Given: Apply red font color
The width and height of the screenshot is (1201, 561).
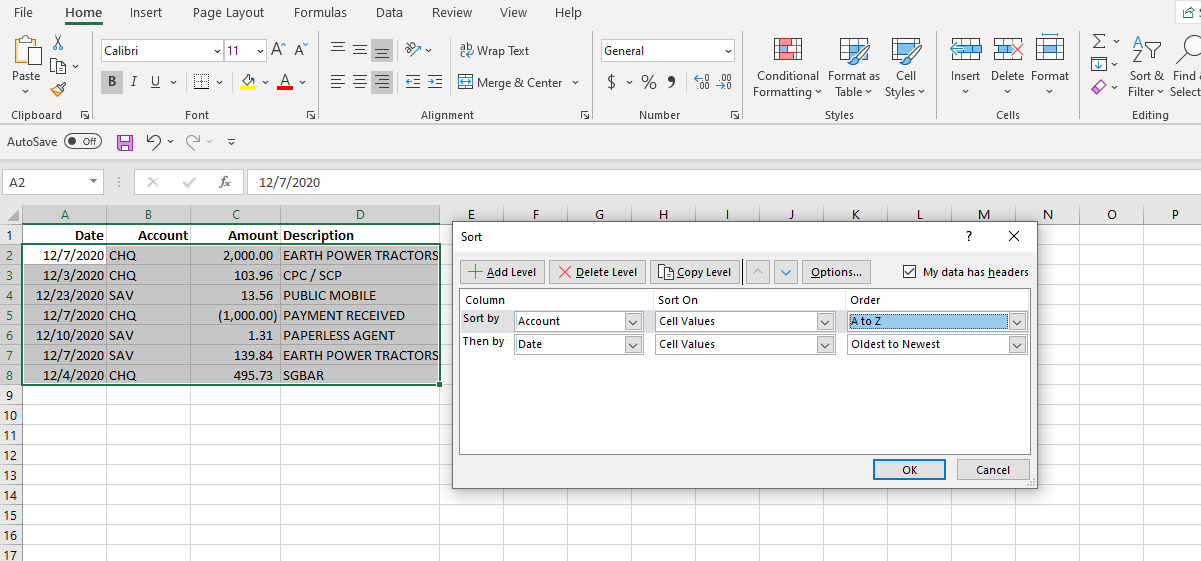Looking at the screenshot, I should [285, 82].
